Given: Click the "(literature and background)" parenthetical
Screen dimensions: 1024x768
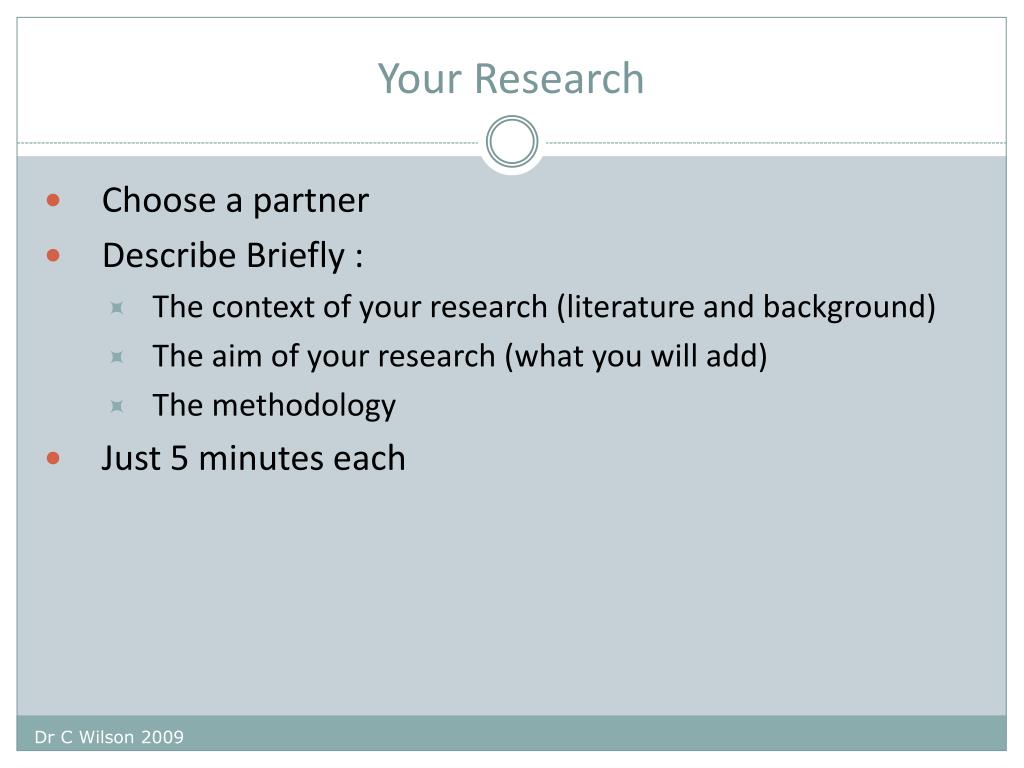Looking at the screenshot, I should [x=746, y=307].
